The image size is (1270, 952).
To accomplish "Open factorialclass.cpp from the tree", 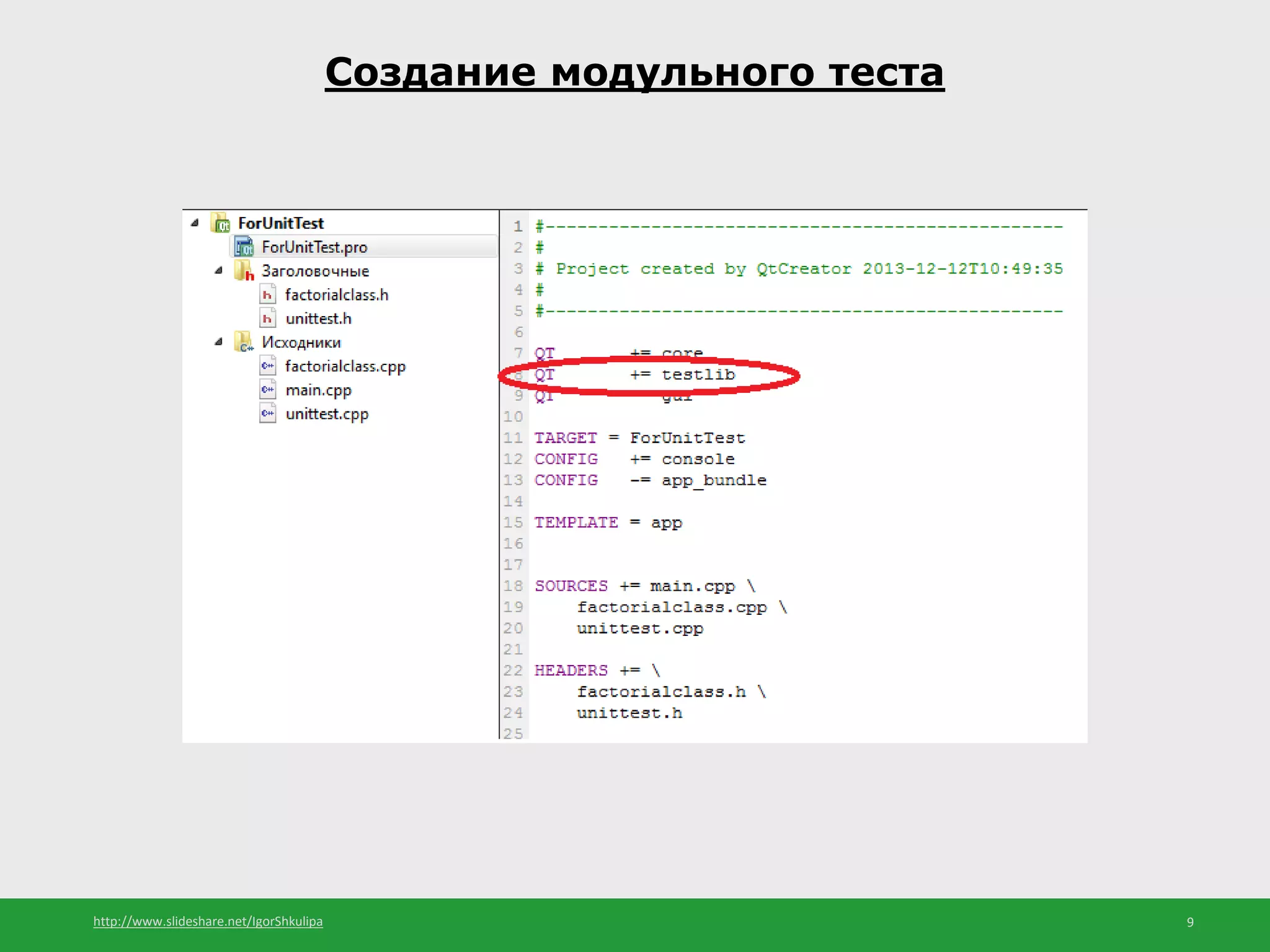I will 345,366.
